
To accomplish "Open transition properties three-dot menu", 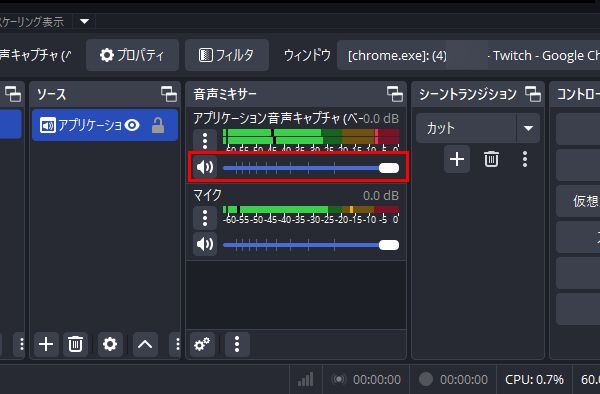I will 525,159.
